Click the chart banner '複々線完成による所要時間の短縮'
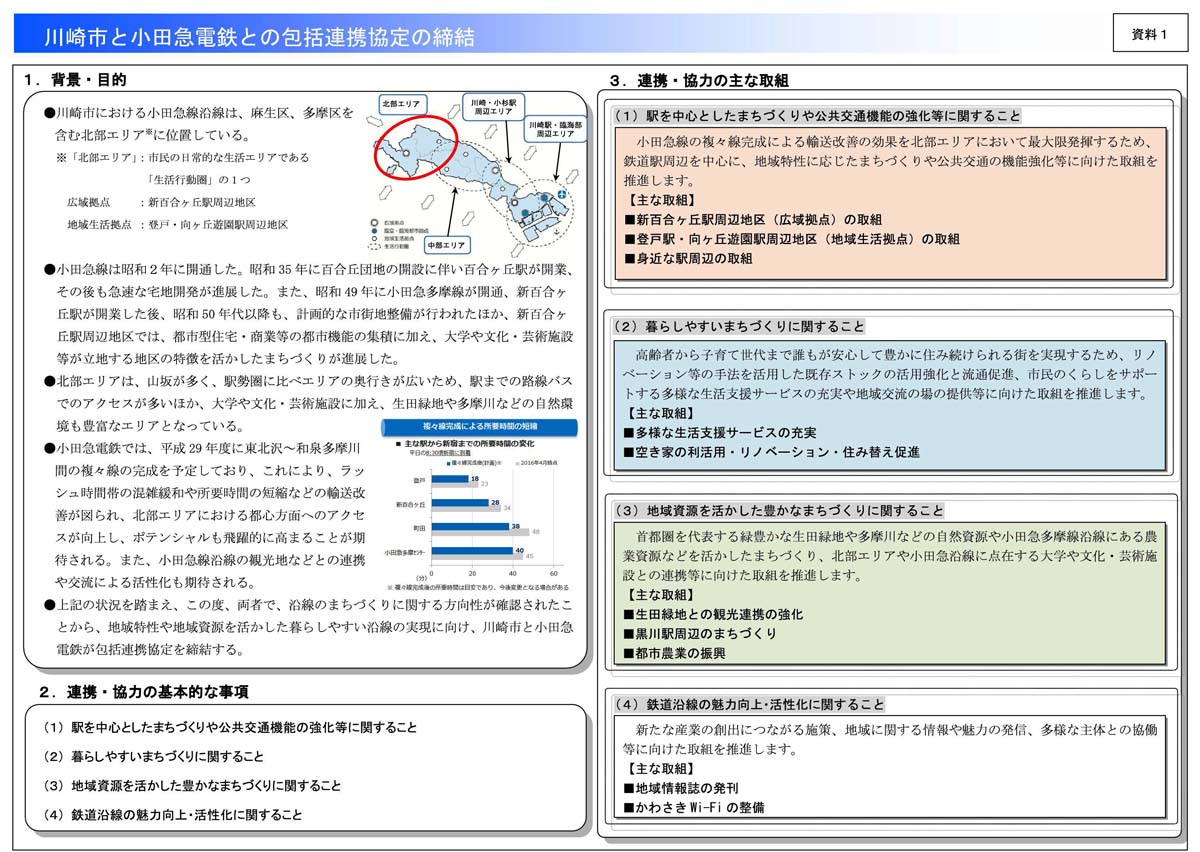 (x=479, y=428)
